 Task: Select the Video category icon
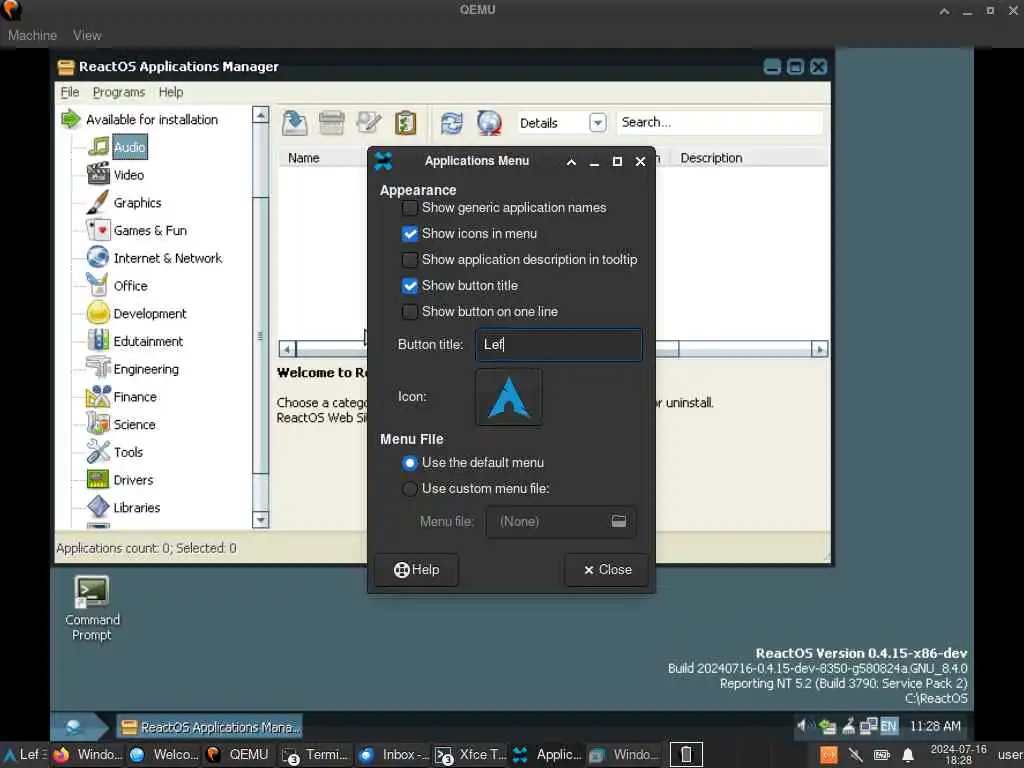tap(98, 174)
